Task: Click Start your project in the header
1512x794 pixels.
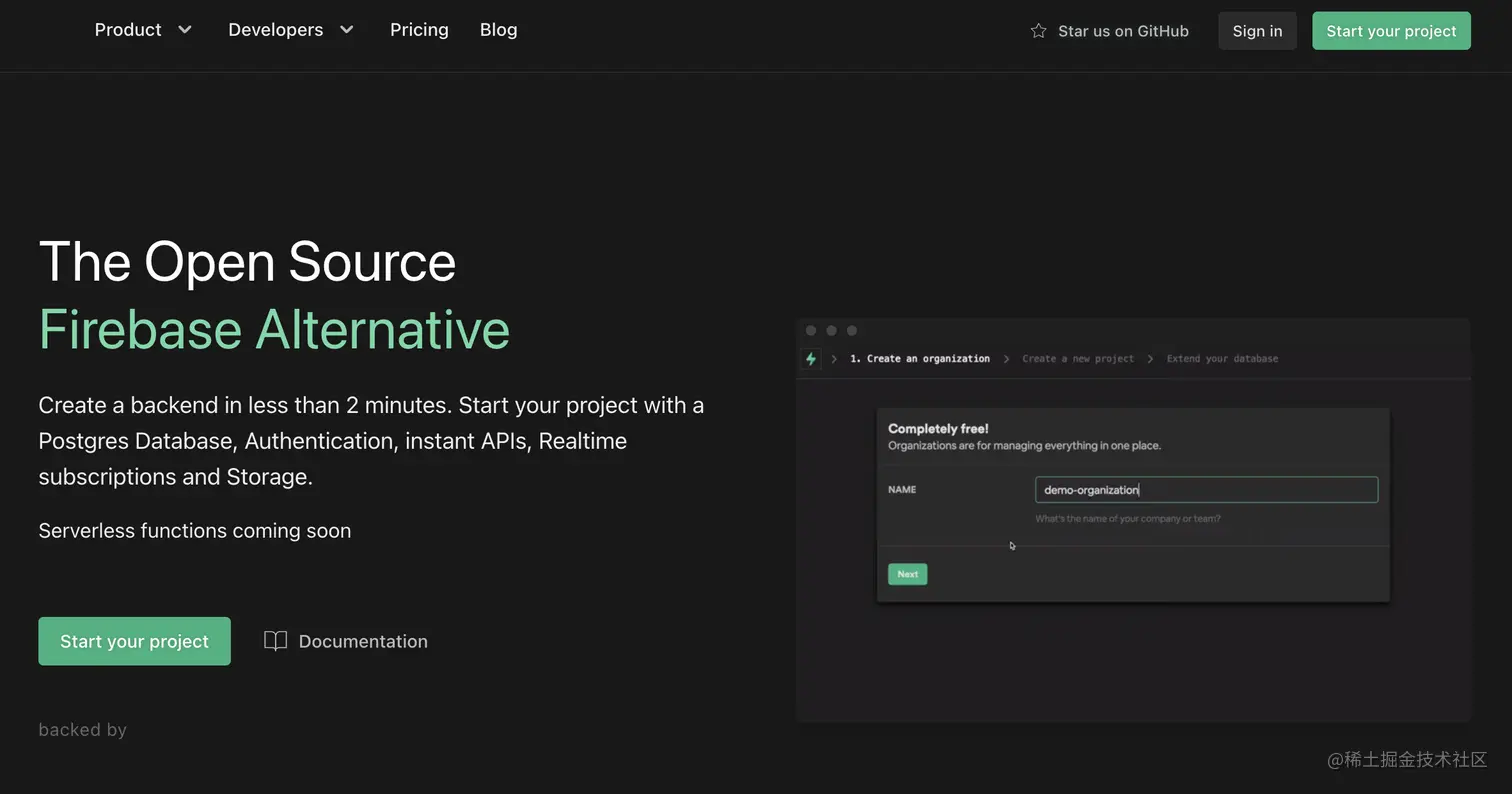Action: 1391,31
